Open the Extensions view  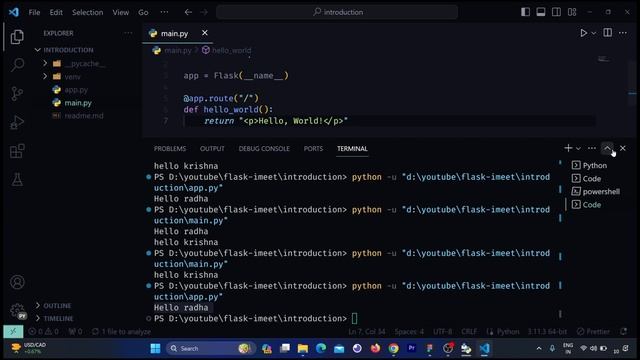(x=17, y=151)
